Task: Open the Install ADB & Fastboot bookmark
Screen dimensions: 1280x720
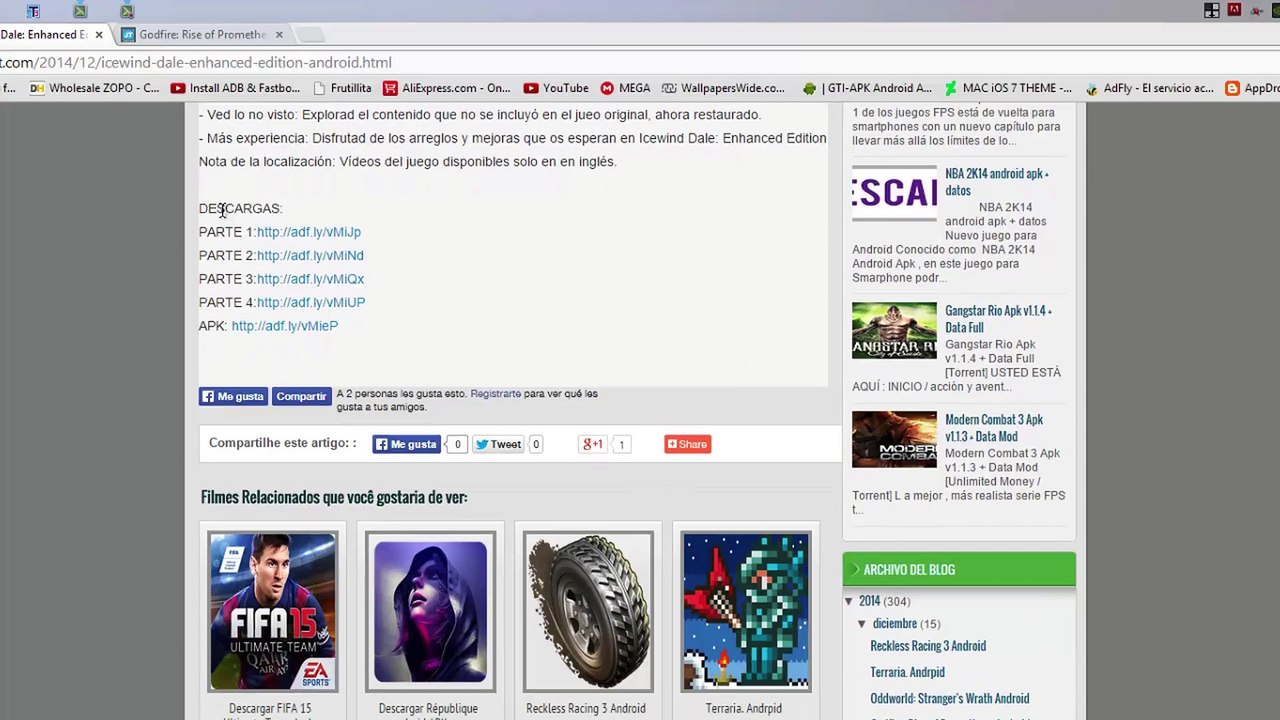Action: pyautogui.click(x=235, y=88)
